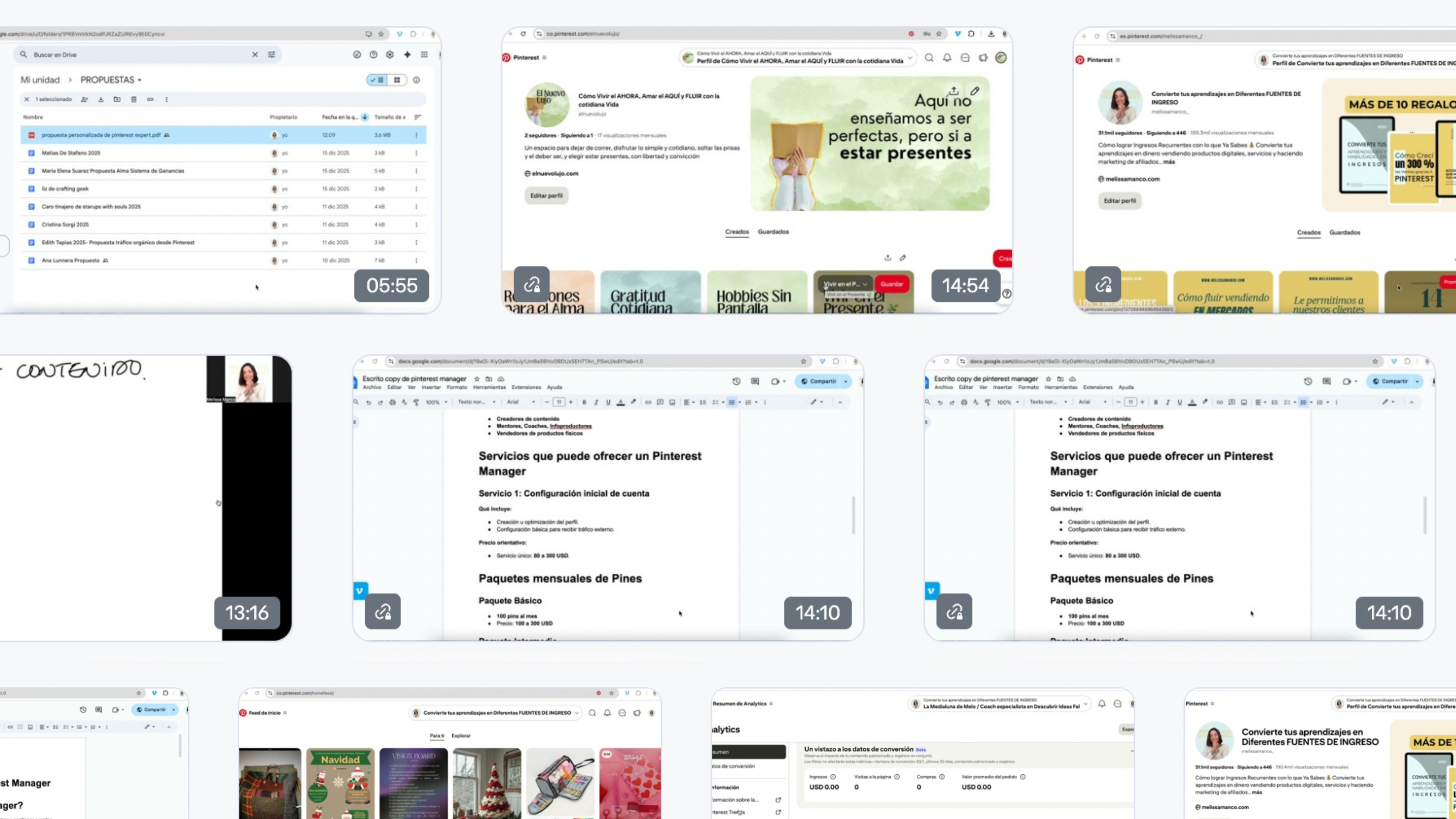Click the Compartir button in Docs beside the whiteboard
This screenshot has height=819, width=1456.
pos(819,381)
